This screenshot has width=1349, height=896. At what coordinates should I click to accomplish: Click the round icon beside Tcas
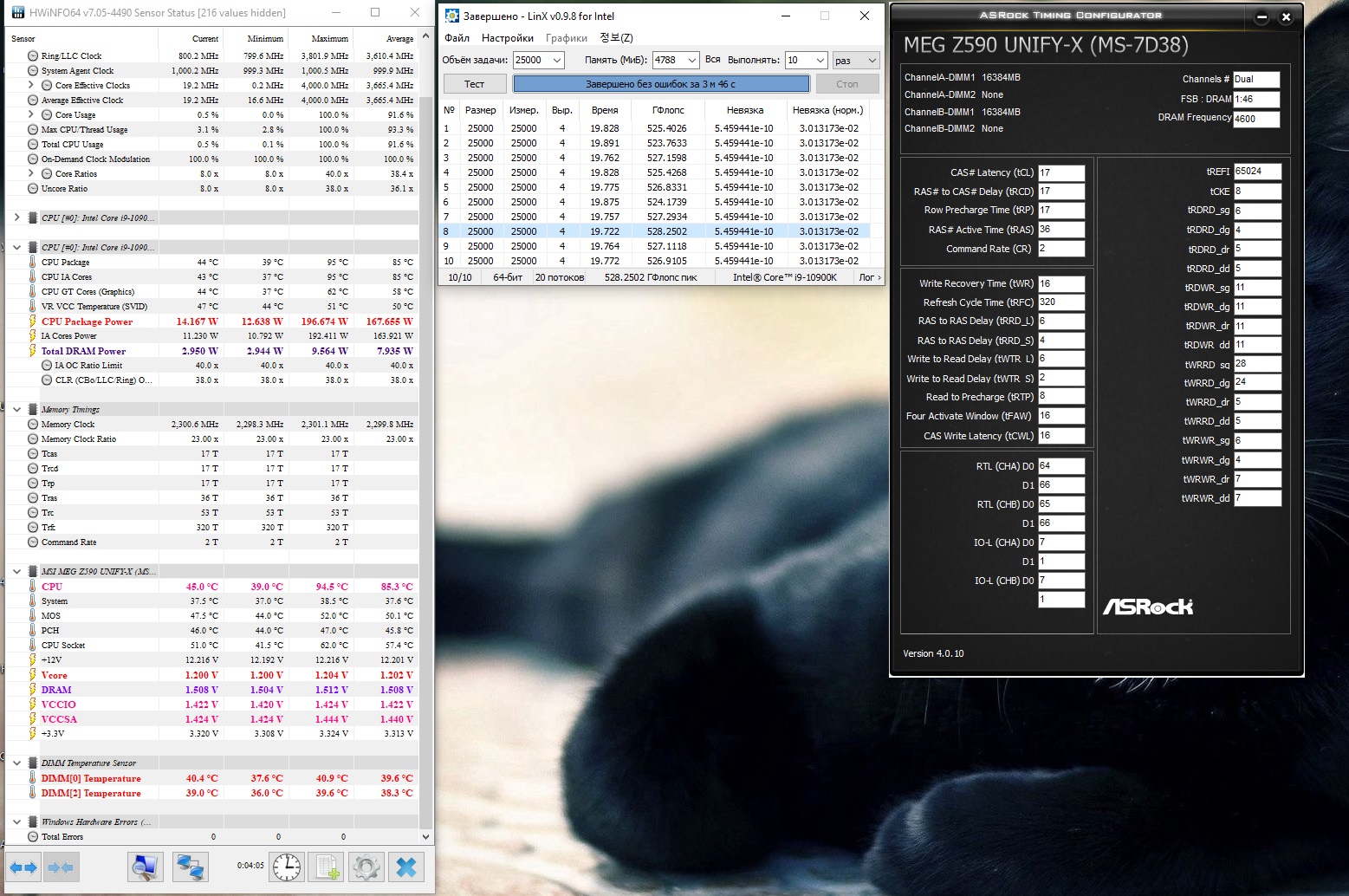(x=33, y=454)
